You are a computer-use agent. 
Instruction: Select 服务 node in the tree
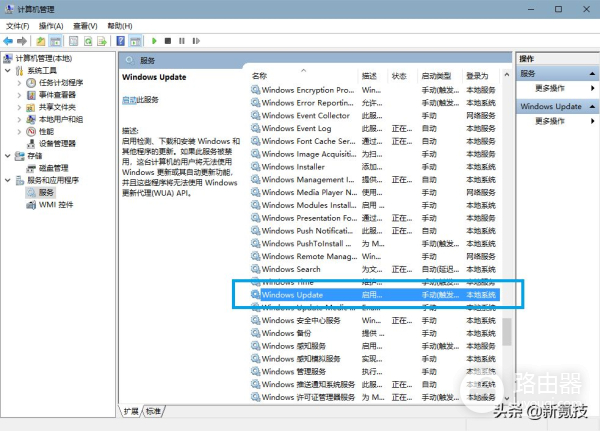click(46, 192)
